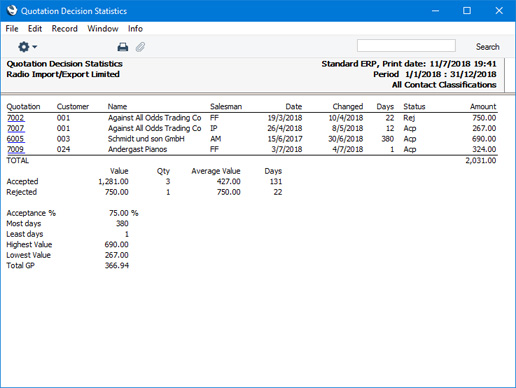Click salesman 'IP' in row 7007

coord(214,128)
